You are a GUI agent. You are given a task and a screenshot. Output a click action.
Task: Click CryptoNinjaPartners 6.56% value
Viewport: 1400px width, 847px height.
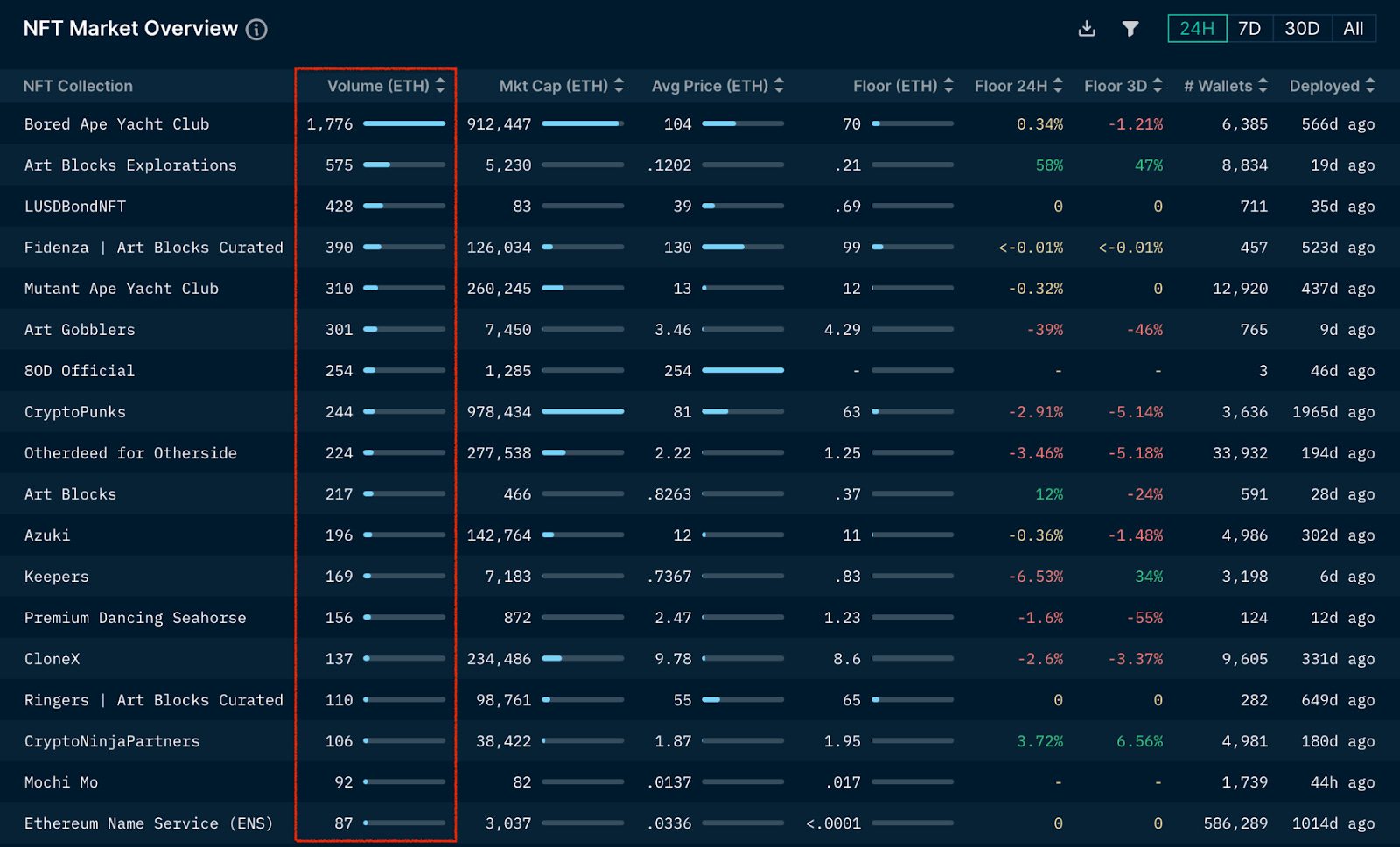click(x=1139, y=741)
